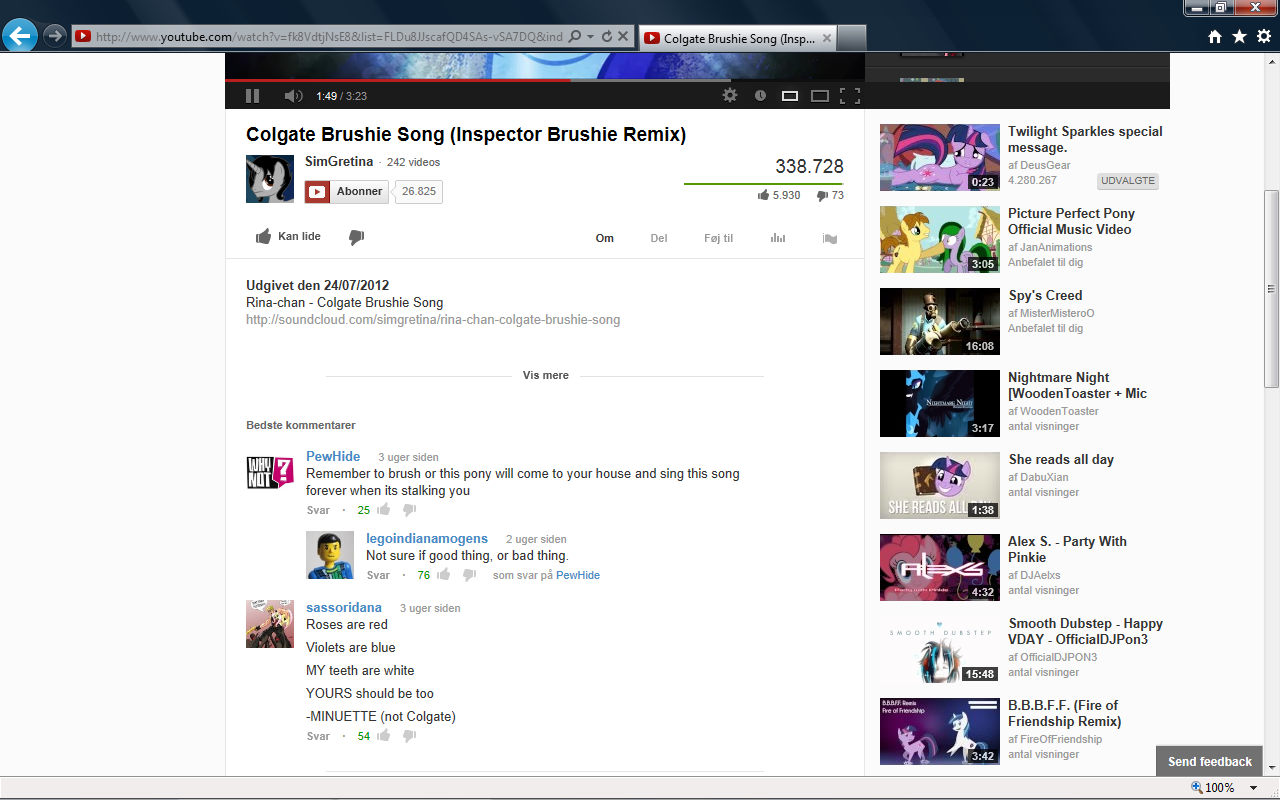Click the address bar search magnifier
The image size is (1280, 800).
pos(574,37)
